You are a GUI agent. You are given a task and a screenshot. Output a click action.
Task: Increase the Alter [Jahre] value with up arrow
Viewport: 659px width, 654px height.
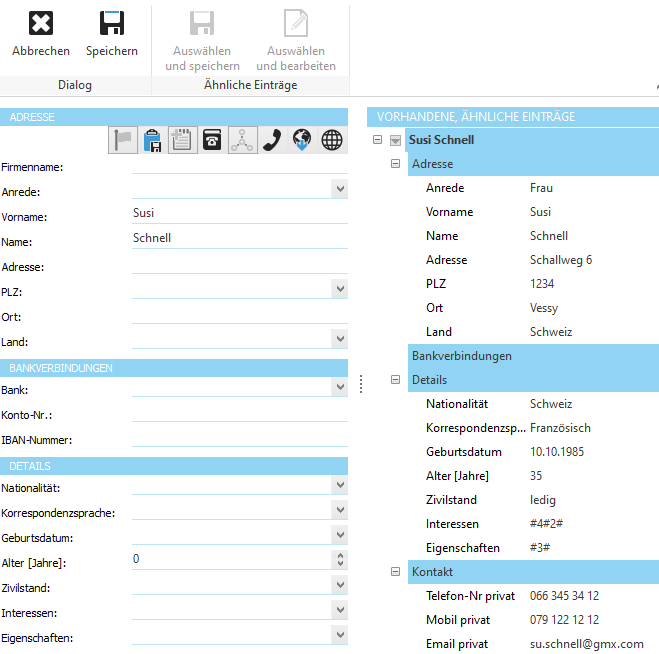click(x=340, y=556)
